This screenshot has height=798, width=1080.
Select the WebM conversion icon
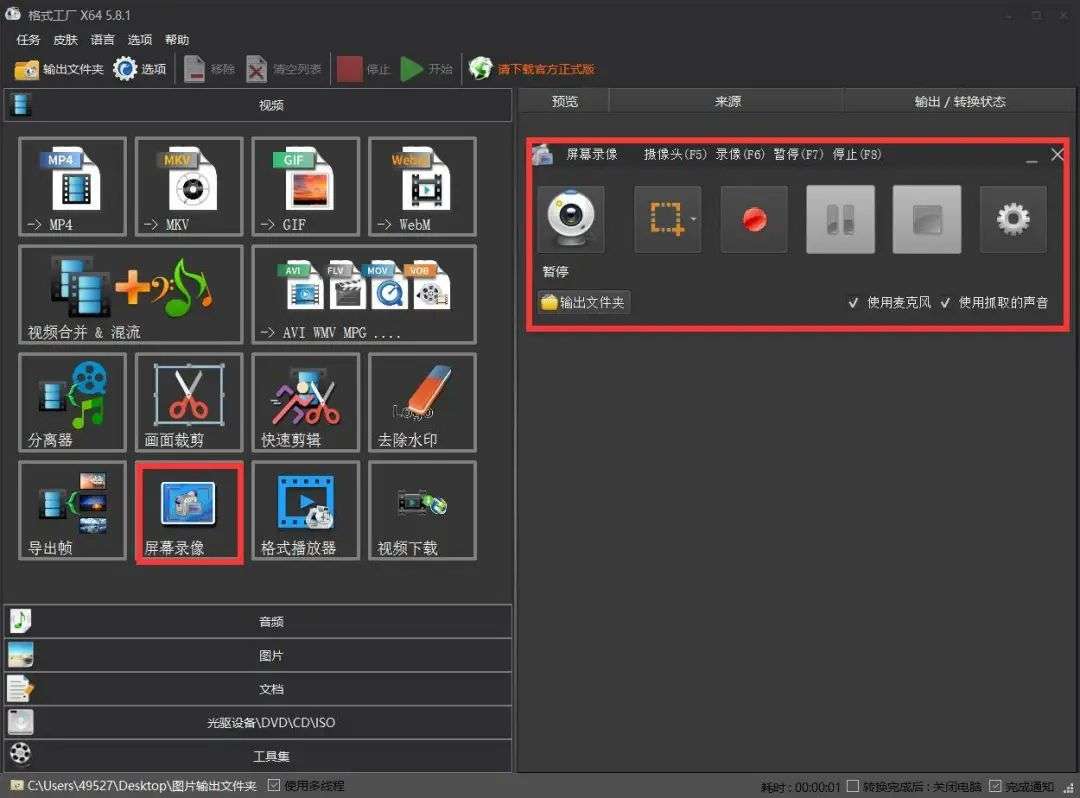coord(422,187)
